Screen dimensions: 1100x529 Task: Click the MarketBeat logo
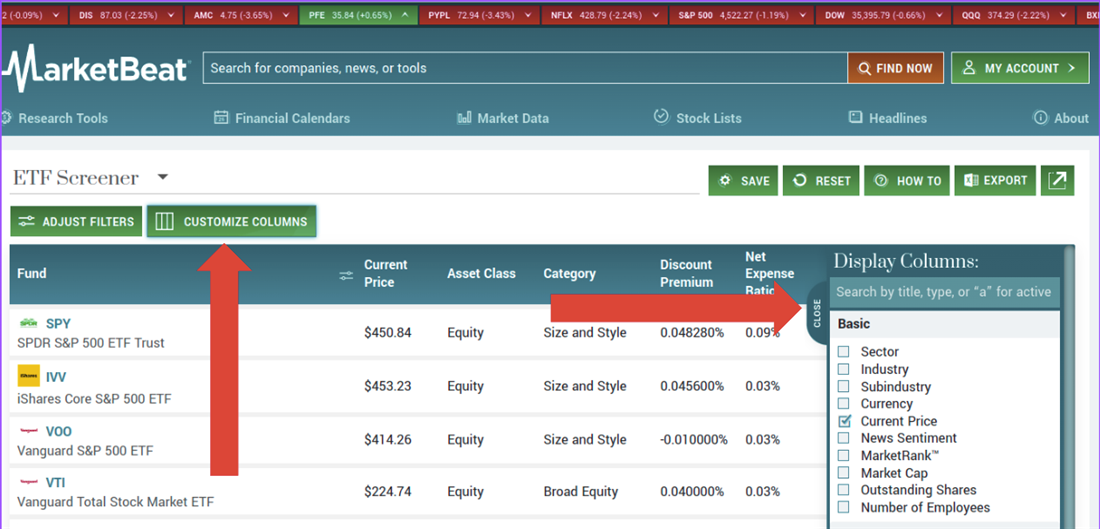tap(95, 68)
